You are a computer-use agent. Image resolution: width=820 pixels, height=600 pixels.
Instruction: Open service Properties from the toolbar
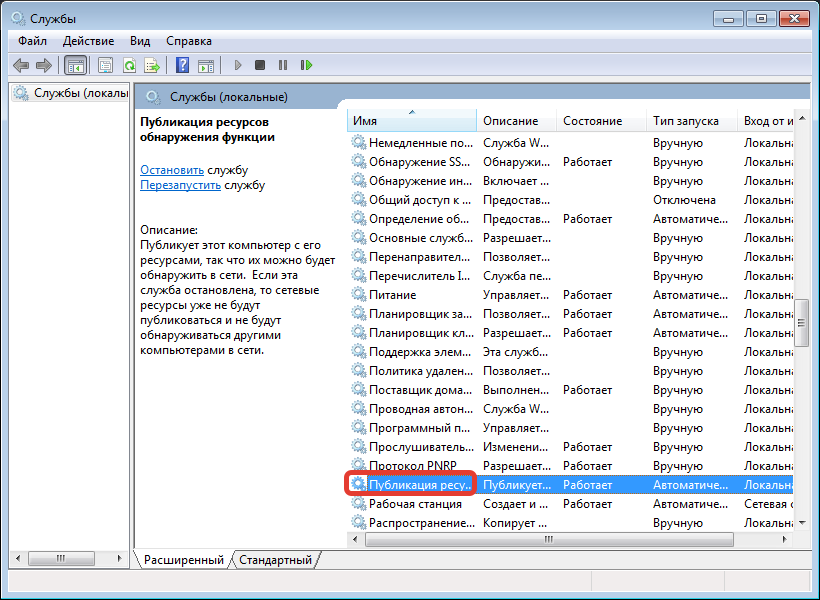105,65
